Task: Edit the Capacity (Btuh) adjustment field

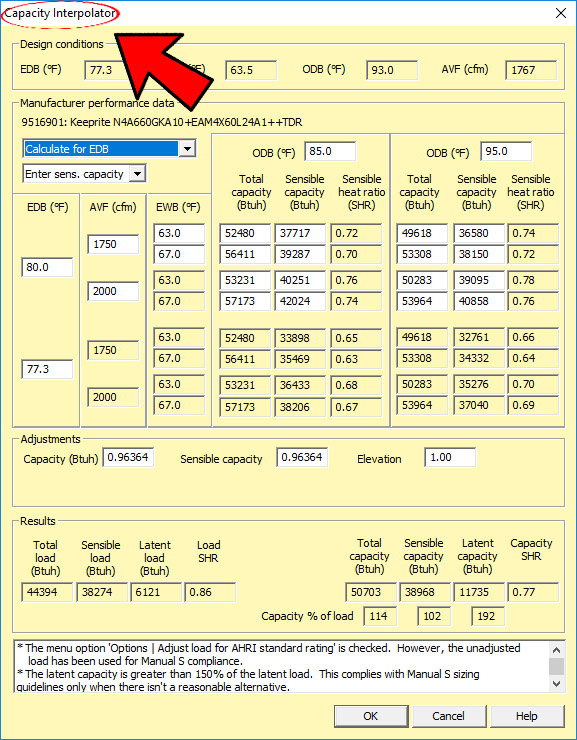Action: click(x=128, y=457)
